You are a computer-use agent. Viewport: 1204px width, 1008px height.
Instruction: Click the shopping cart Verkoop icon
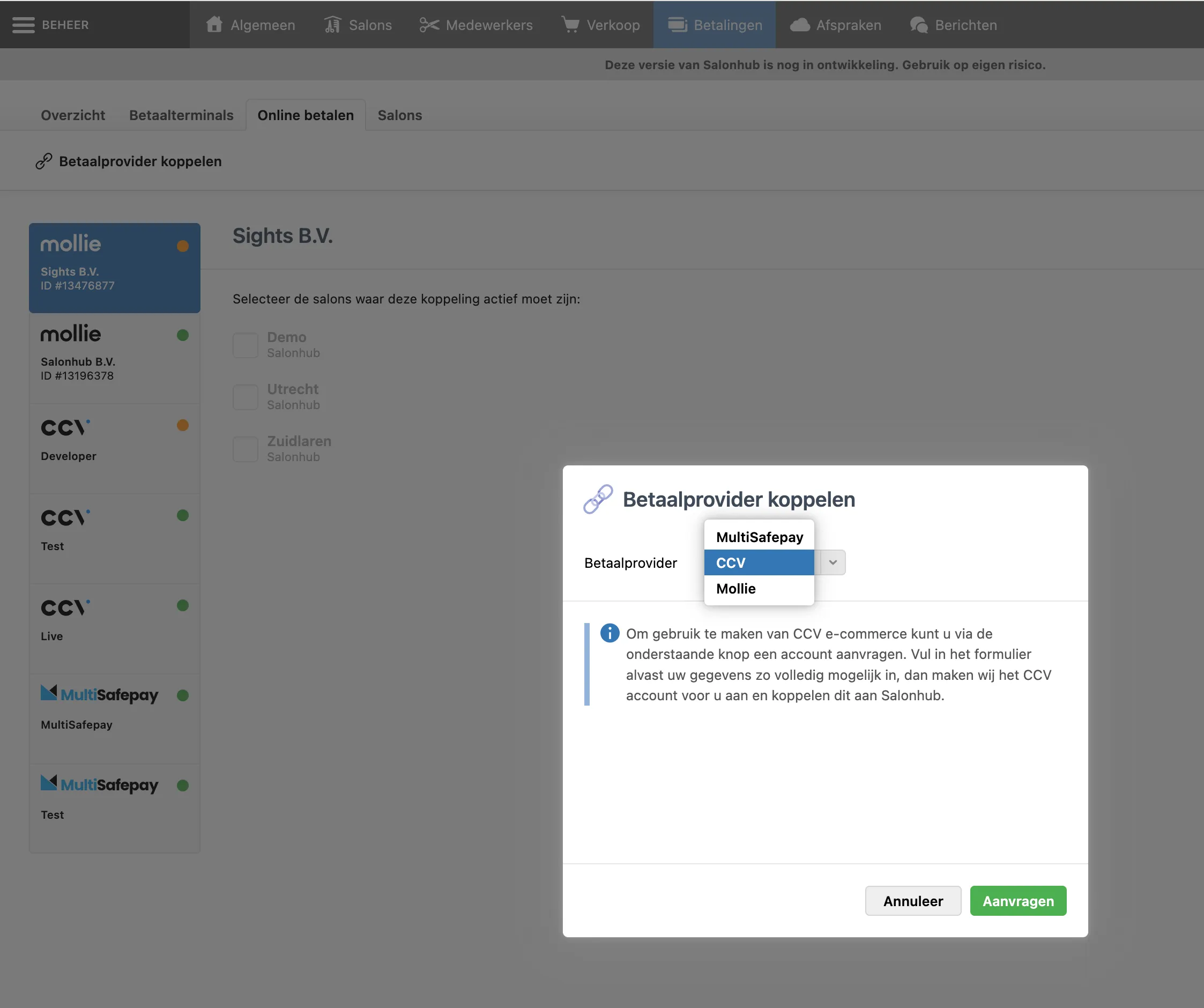[570, 25]
